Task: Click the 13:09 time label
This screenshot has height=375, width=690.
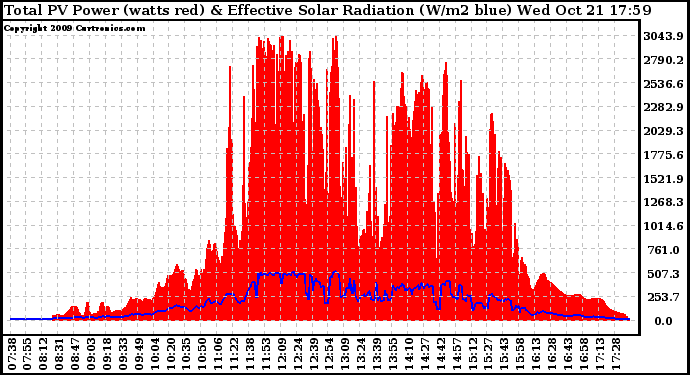Action: (345, 354)
